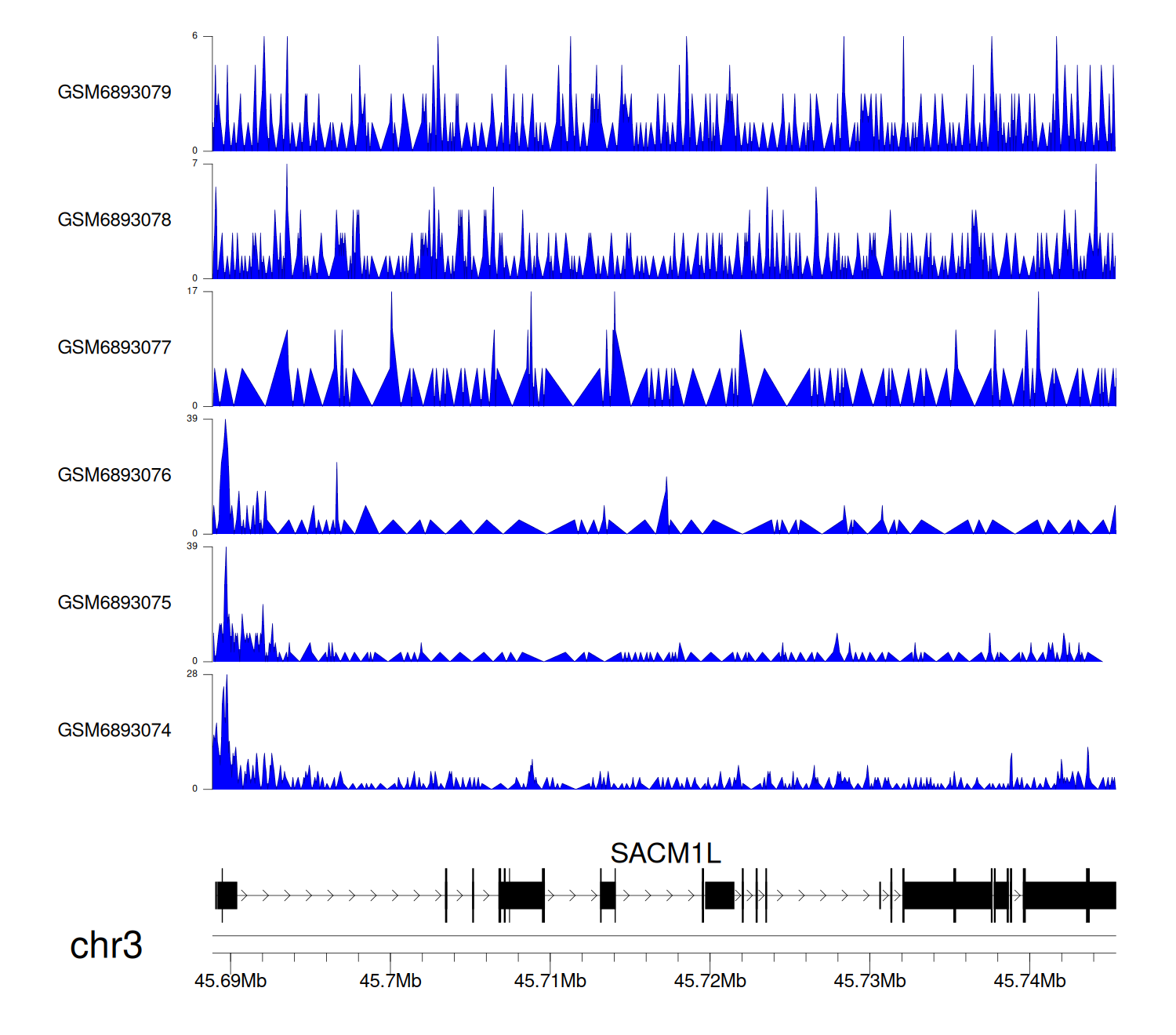This screenshot has height=1035, width=1176.
Task: Click y-axis maximum value 17
Action: click(x=192, y=291)
